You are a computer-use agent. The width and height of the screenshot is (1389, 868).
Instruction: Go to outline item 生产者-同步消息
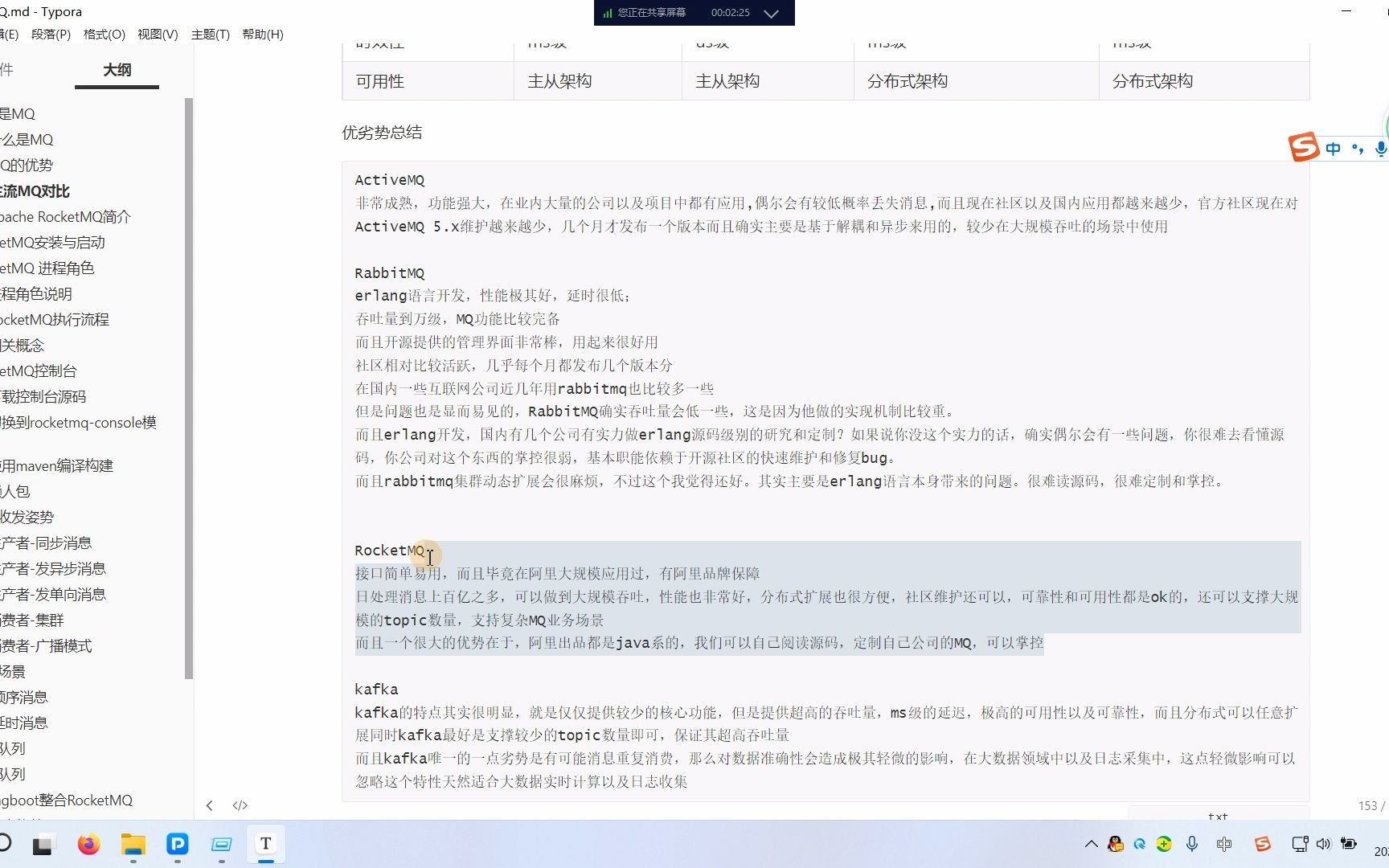46,542
